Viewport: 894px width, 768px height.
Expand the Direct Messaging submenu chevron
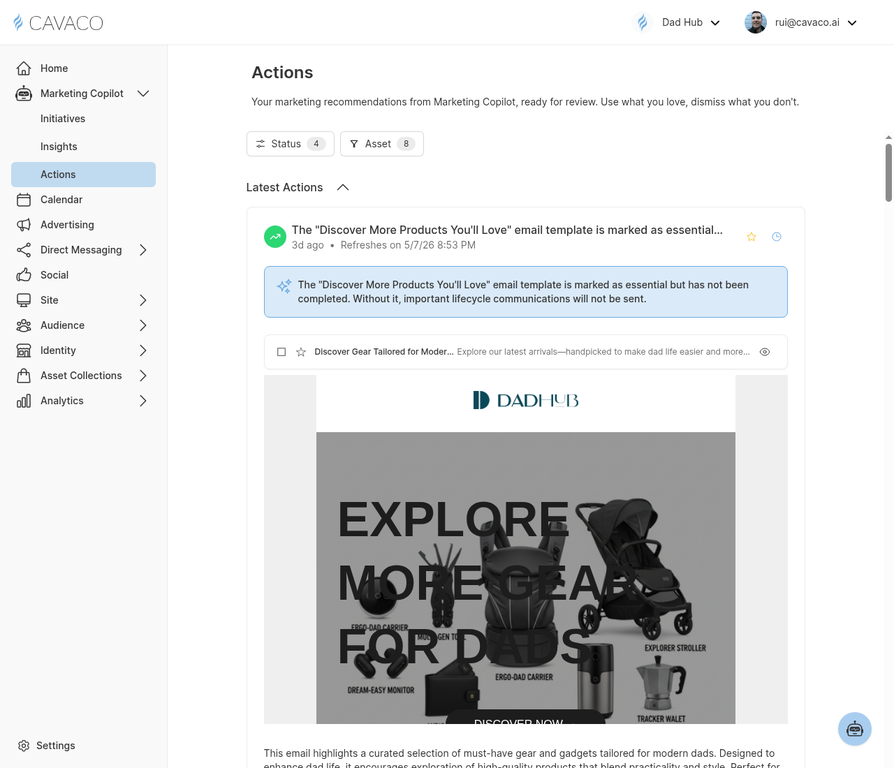(143, 250)
